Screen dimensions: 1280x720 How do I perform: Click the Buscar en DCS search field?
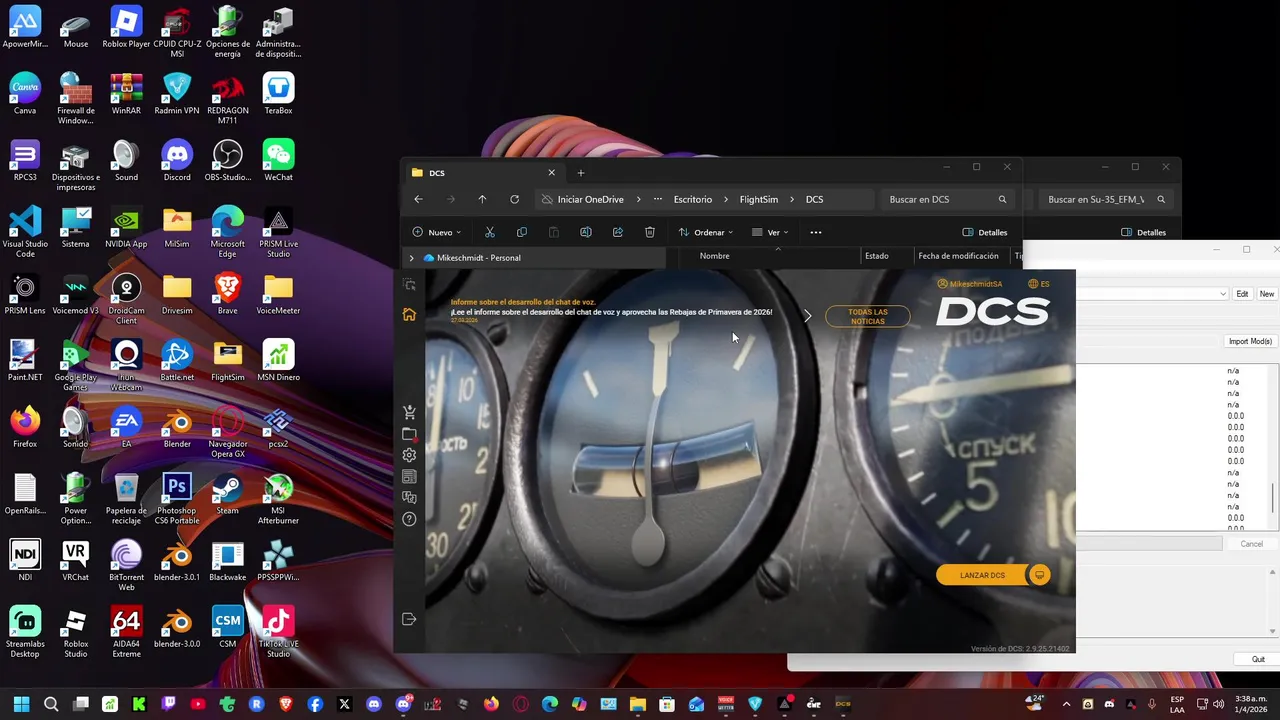pos(948,199)
